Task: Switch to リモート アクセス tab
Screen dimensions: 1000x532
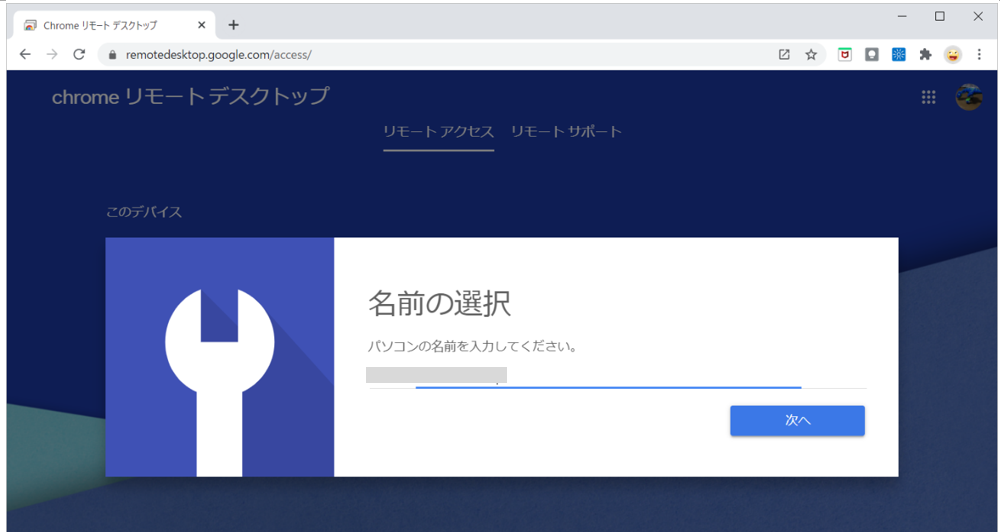Action: click(439, 132)
